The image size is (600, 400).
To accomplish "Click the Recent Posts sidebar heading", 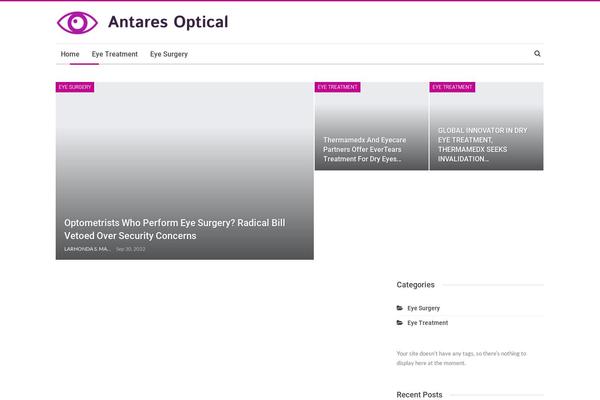I will point(419,394).
